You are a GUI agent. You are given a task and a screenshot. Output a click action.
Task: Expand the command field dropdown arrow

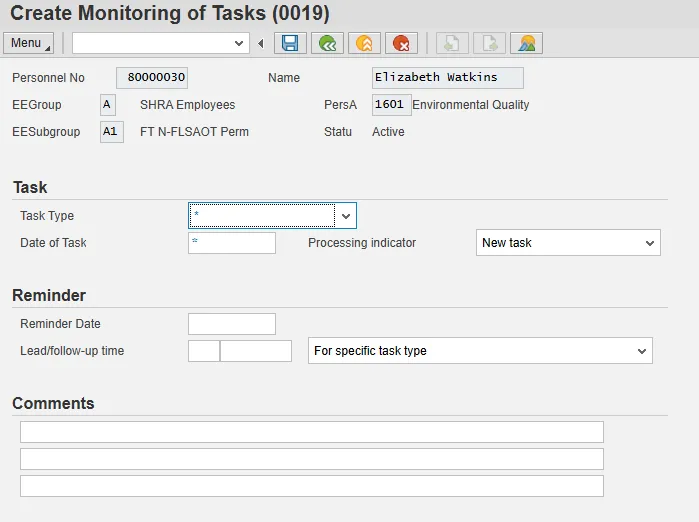[x=239, y=43]
